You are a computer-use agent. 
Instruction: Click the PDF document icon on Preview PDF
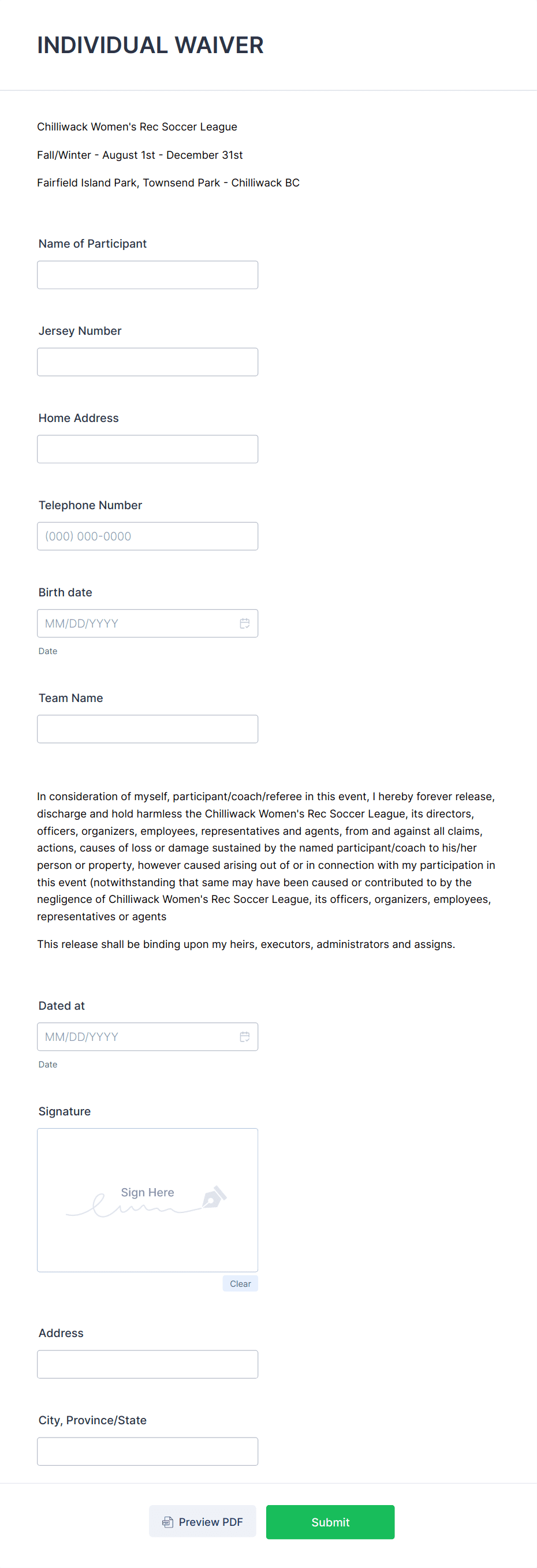tap(167, 1522)
